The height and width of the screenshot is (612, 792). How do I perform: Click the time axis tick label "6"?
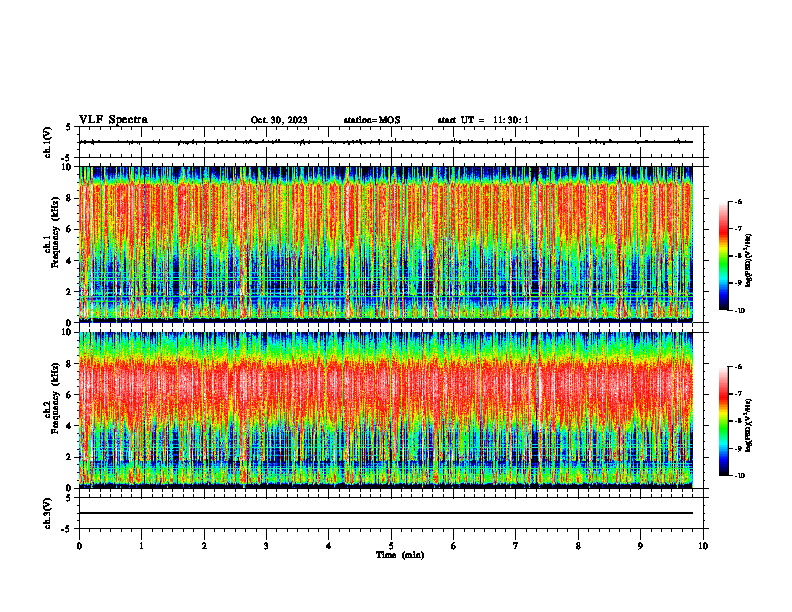click(454, 546)
